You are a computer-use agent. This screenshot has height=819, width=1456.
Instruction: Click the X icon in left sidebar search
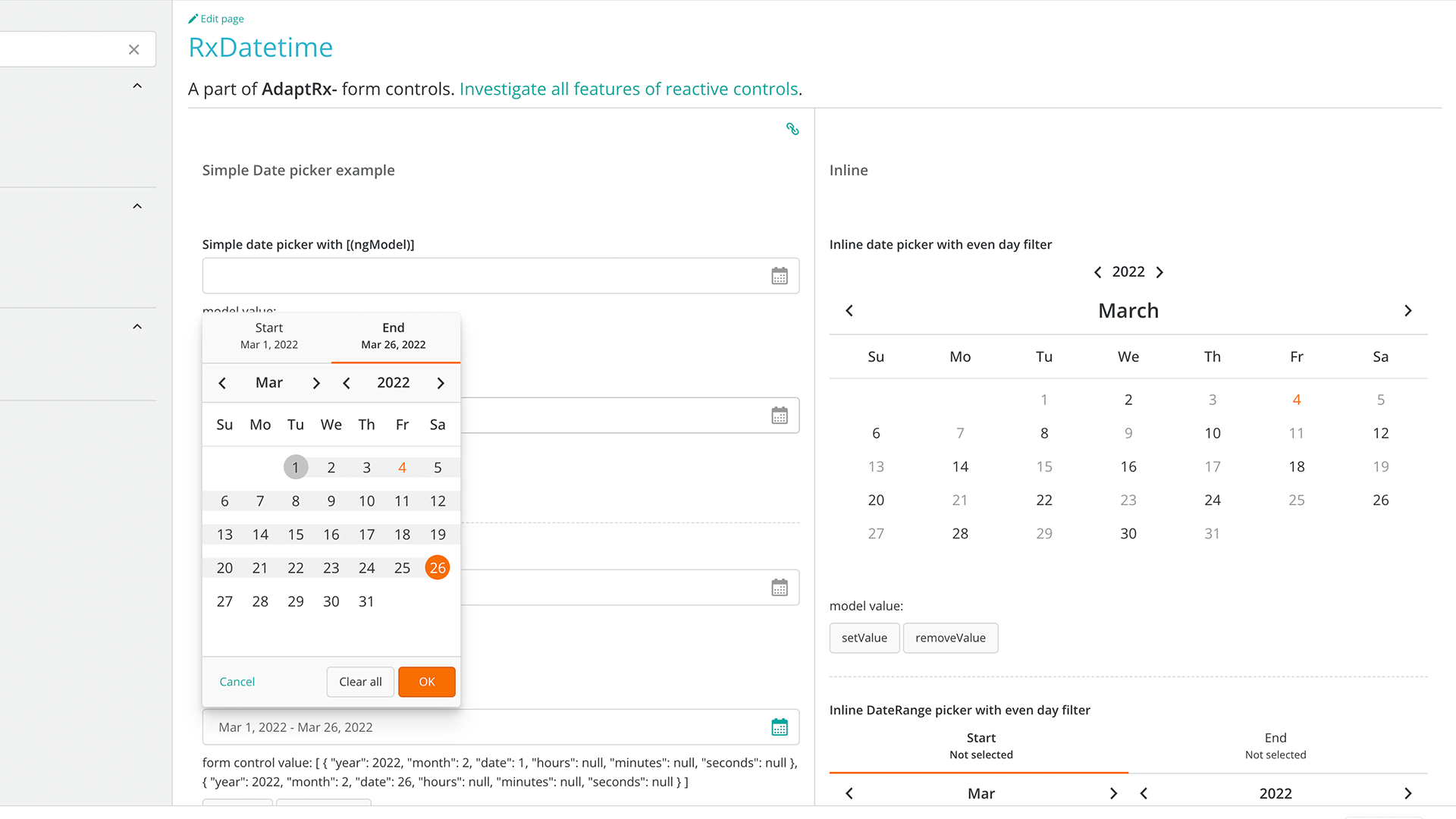(x=134, y=50)
